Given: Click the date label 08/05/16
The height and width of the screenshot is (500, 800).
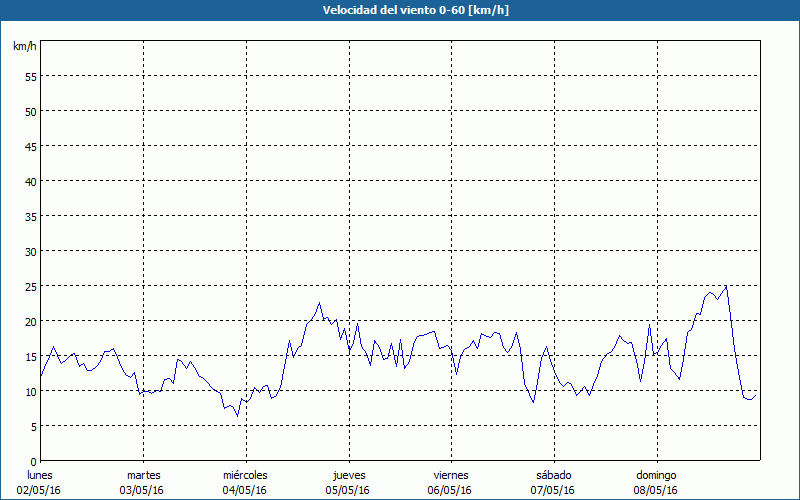Looking at the screenshot, I should [x=656, y=490].
